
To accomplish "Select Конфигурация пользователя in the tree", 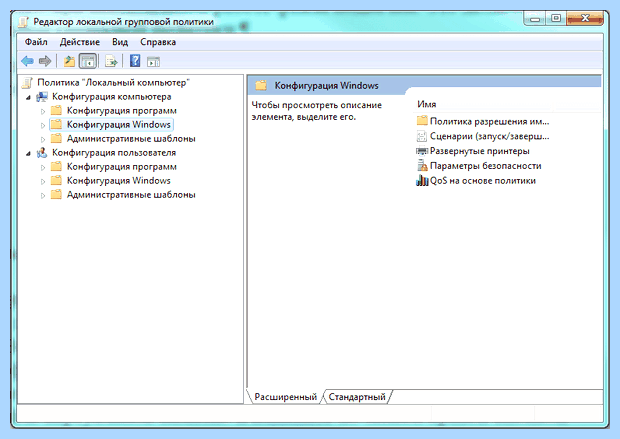I will (114, 153).
